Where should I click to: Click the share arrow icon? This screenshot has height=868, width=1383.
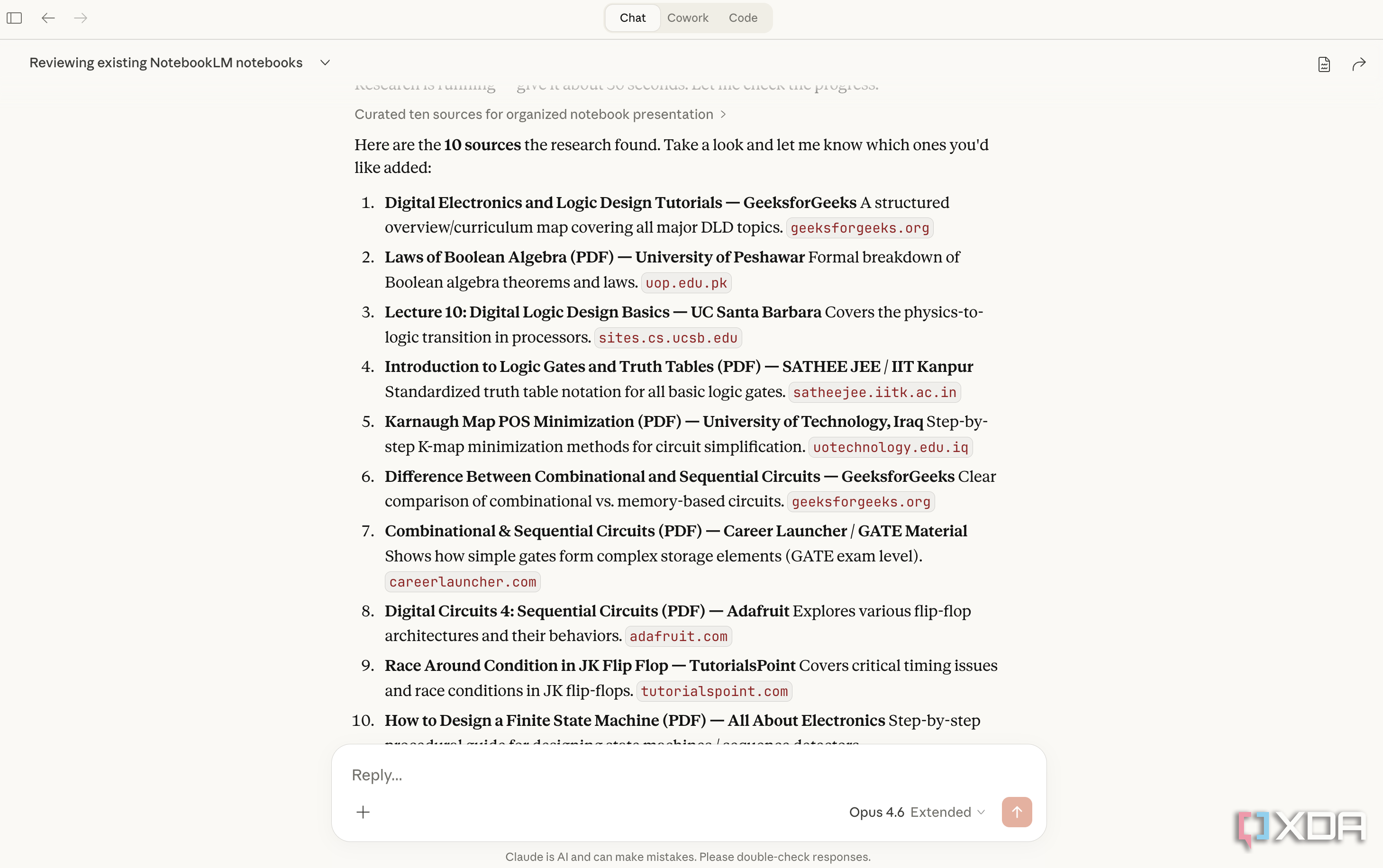[x=1359, y=63]
